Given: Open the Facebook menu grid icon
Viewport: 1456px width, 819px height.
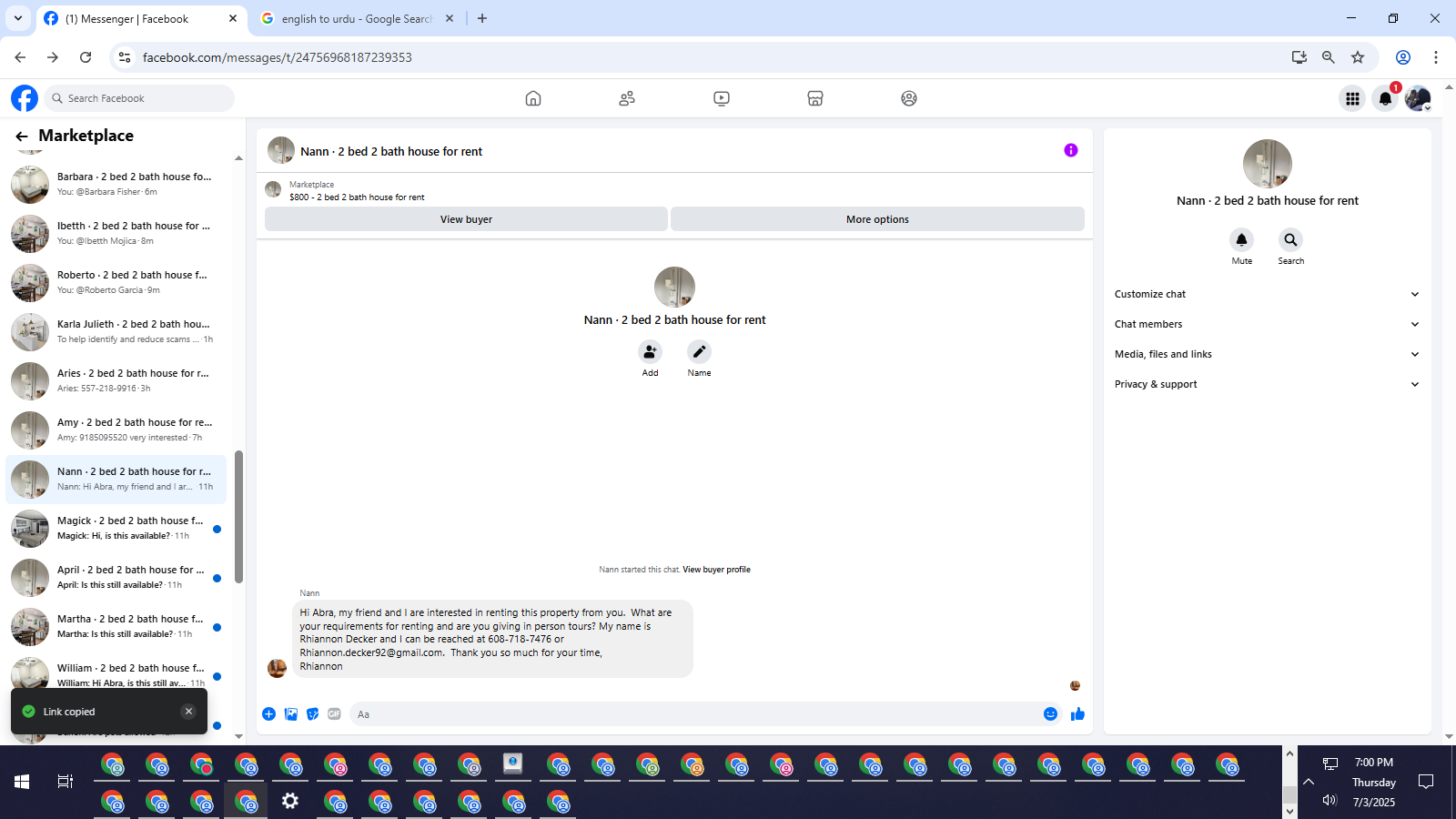Looking at the screenshot, I should point(1353,98).
